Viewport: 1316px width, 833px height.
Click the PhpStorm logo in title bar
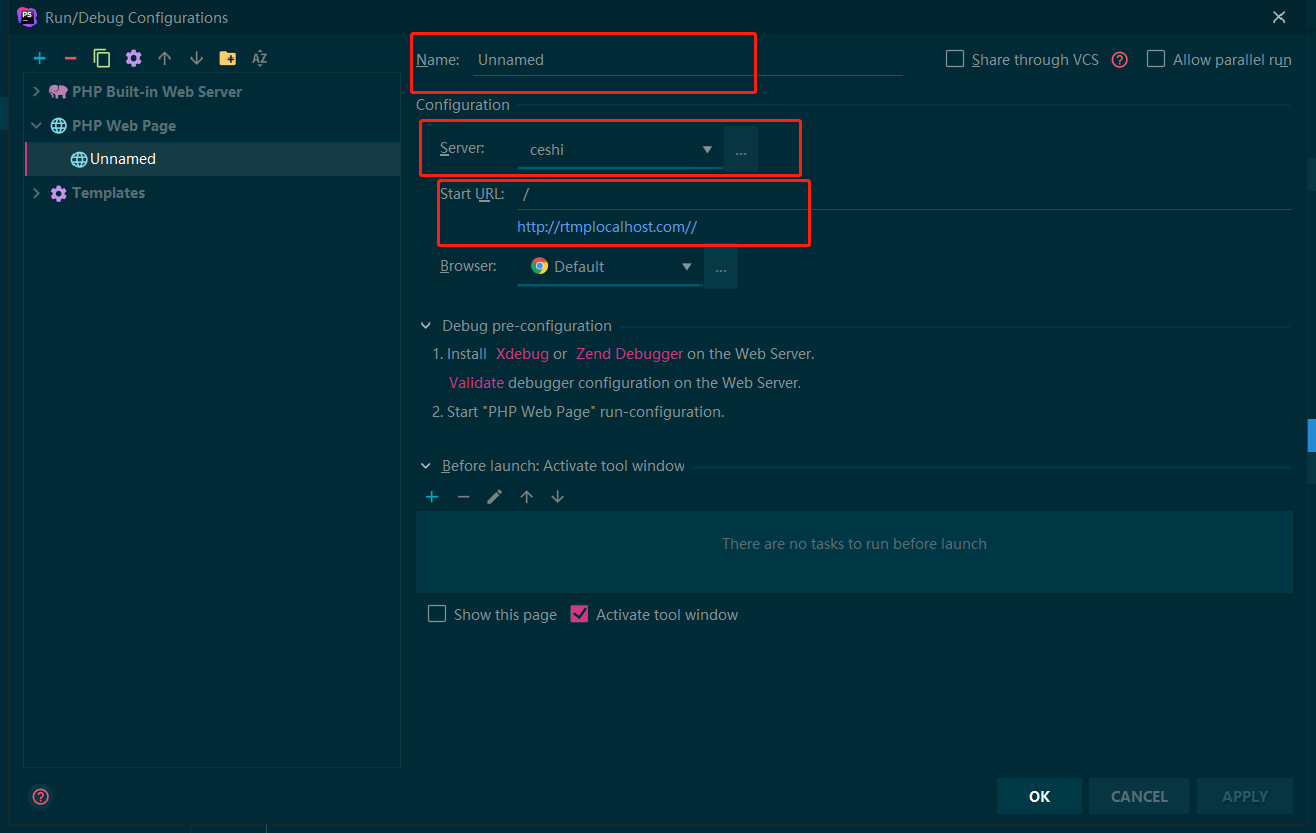28,17
